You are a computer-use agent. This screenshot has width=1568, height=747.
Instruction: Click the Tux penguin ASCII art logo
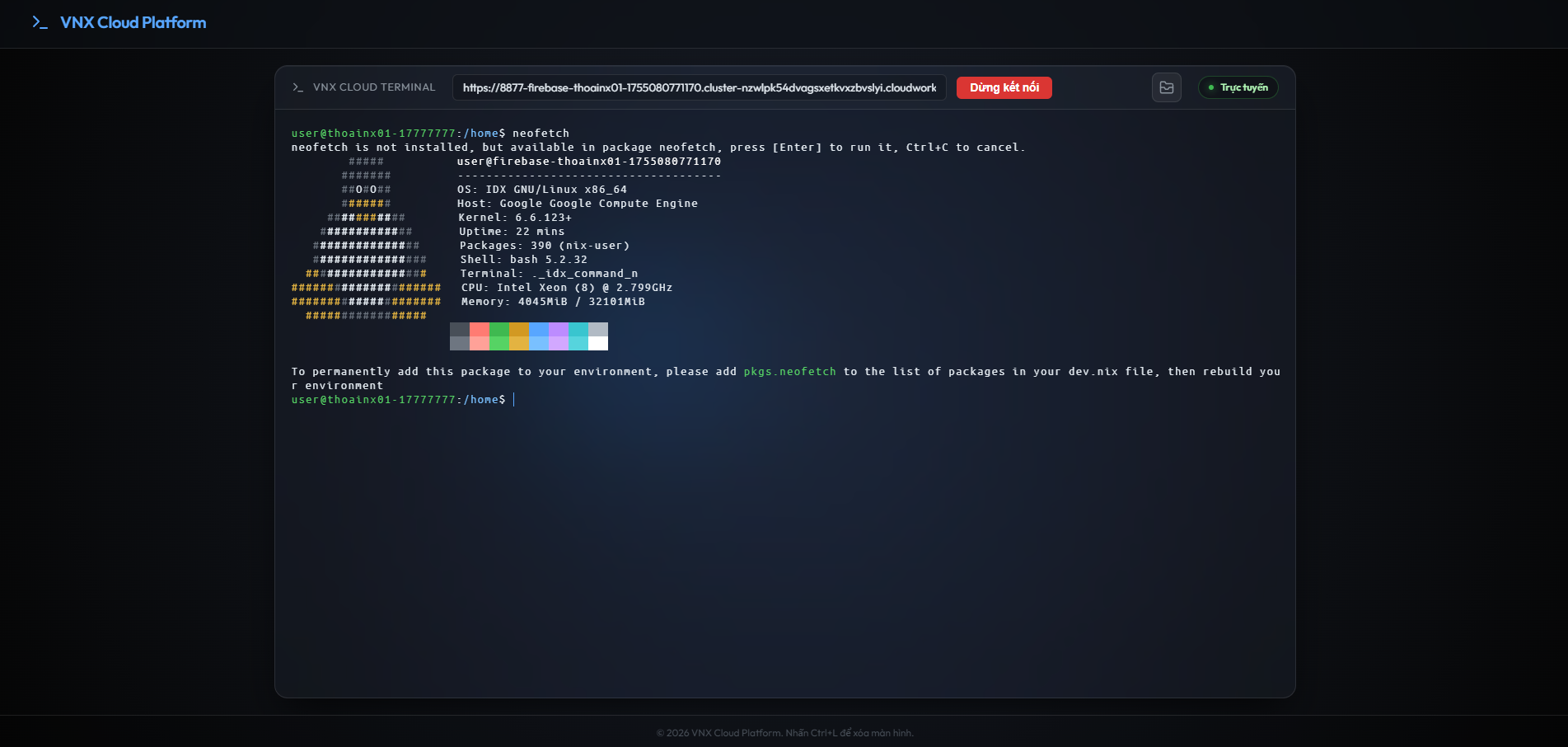[366, 238]
